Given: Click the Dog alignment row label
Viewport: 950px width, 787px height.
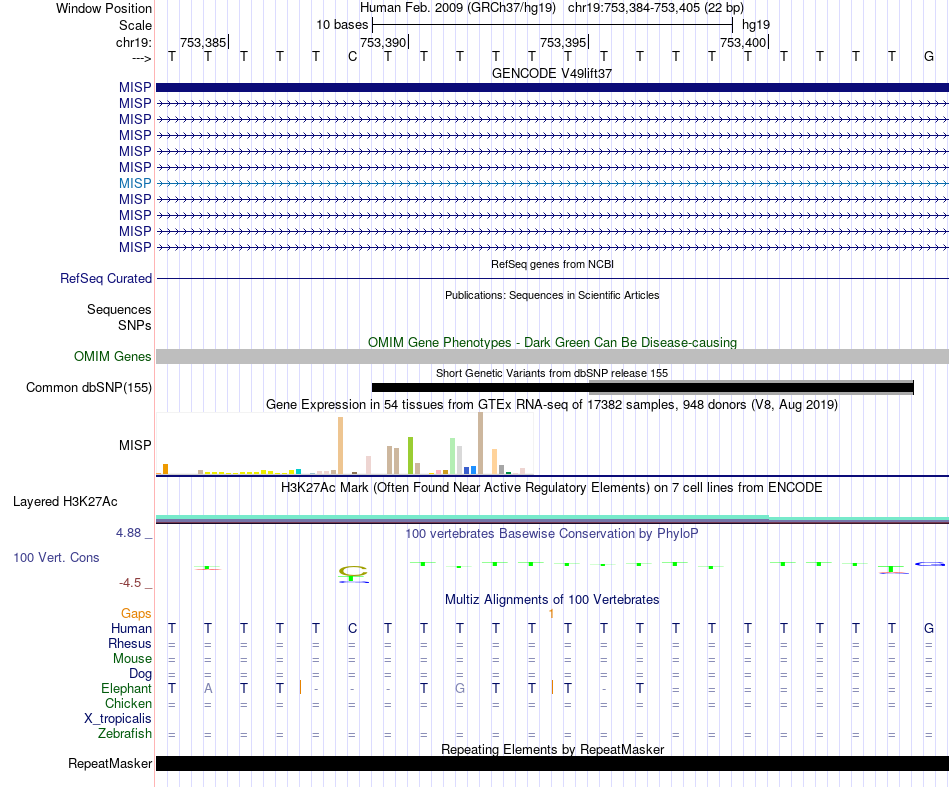Looking at the screenshot, I should [140, 674].
